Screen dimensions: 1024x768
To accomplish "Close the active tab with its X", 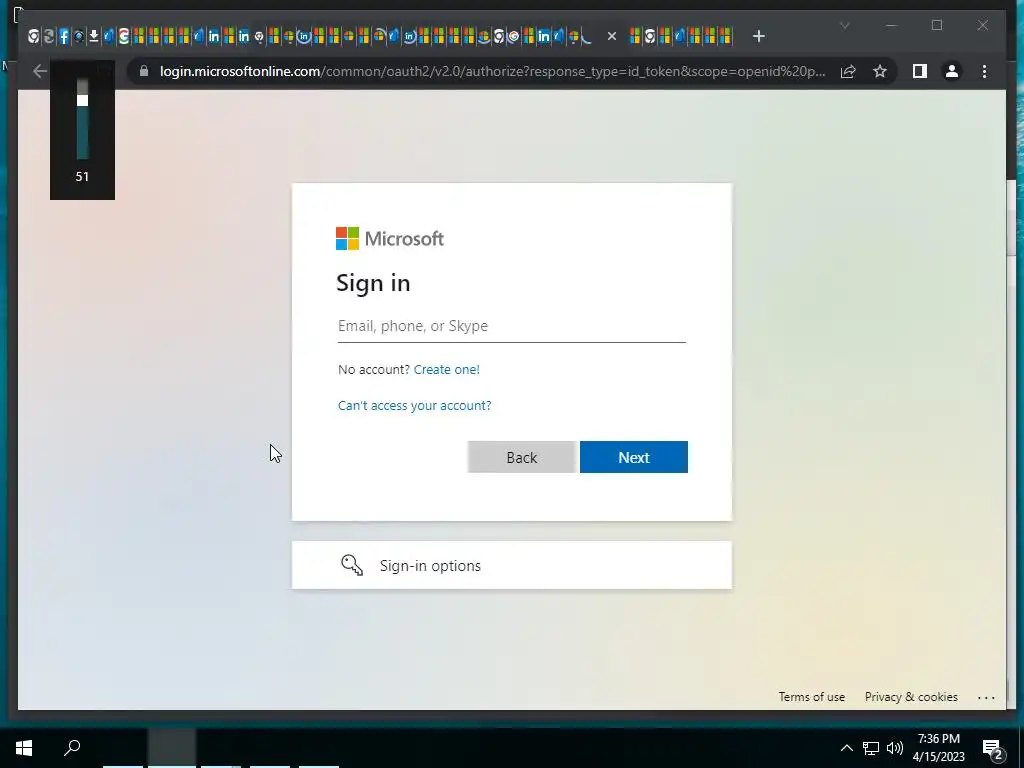I will (x=611, y=36).
